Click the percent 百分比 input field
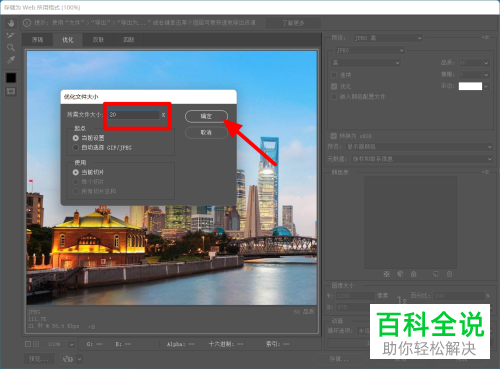Screen dimensions: 500x369 click(x=459, y=296)
